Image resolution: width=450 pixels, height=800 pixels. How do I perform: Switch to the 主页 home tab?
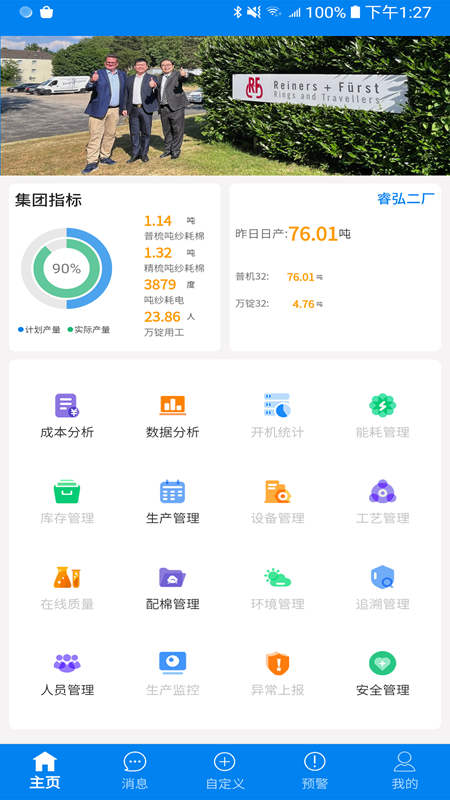[x=45, y=770]
